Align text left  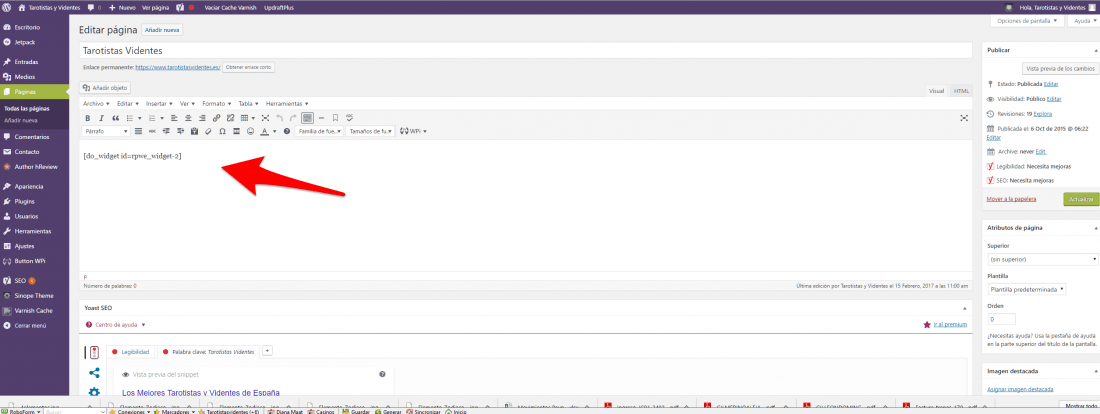pos(174,118)
